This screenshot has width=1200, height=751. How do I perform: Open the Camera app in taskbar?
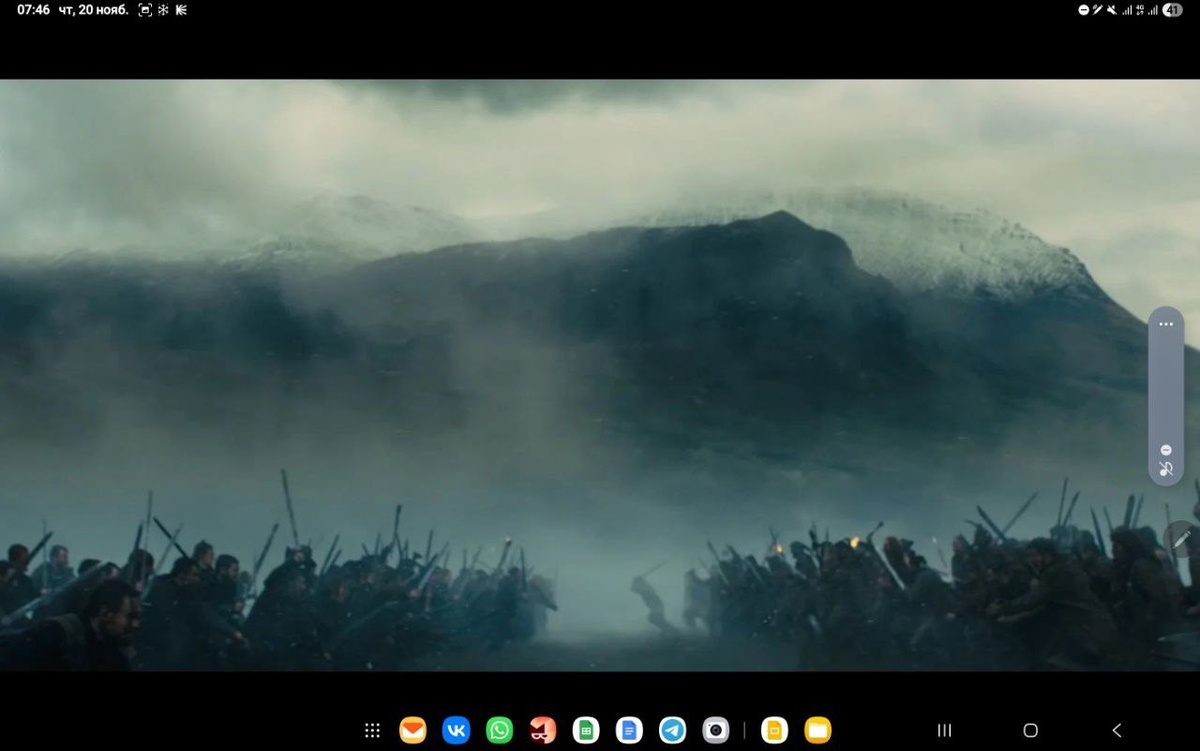pyautogui.click(x=715, y=730)
